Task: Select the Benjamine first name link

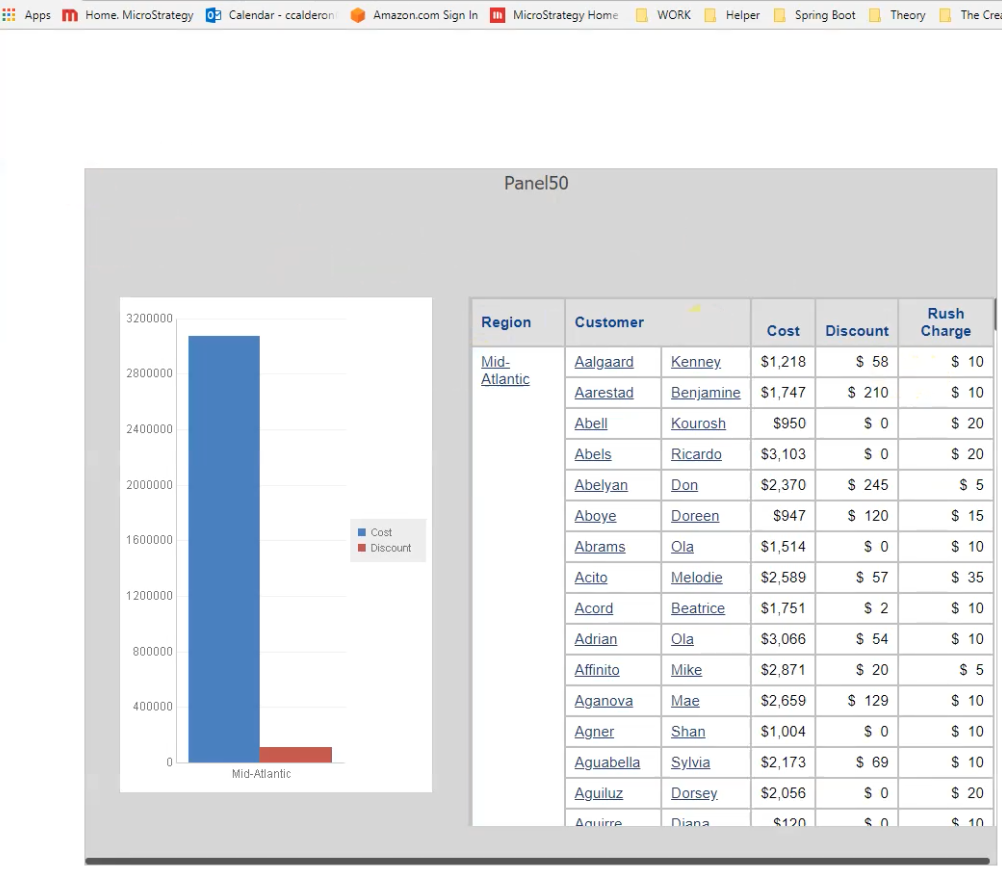Action: coord(705,393)
